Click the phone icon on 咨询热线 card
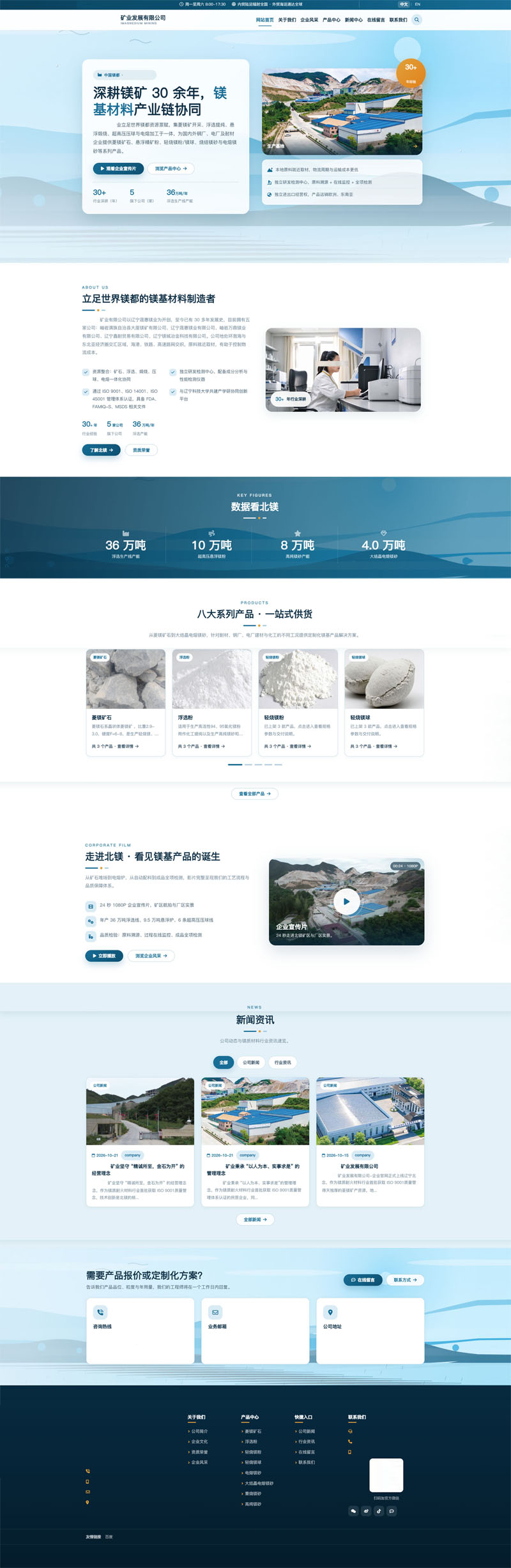 pos(100,1313)
